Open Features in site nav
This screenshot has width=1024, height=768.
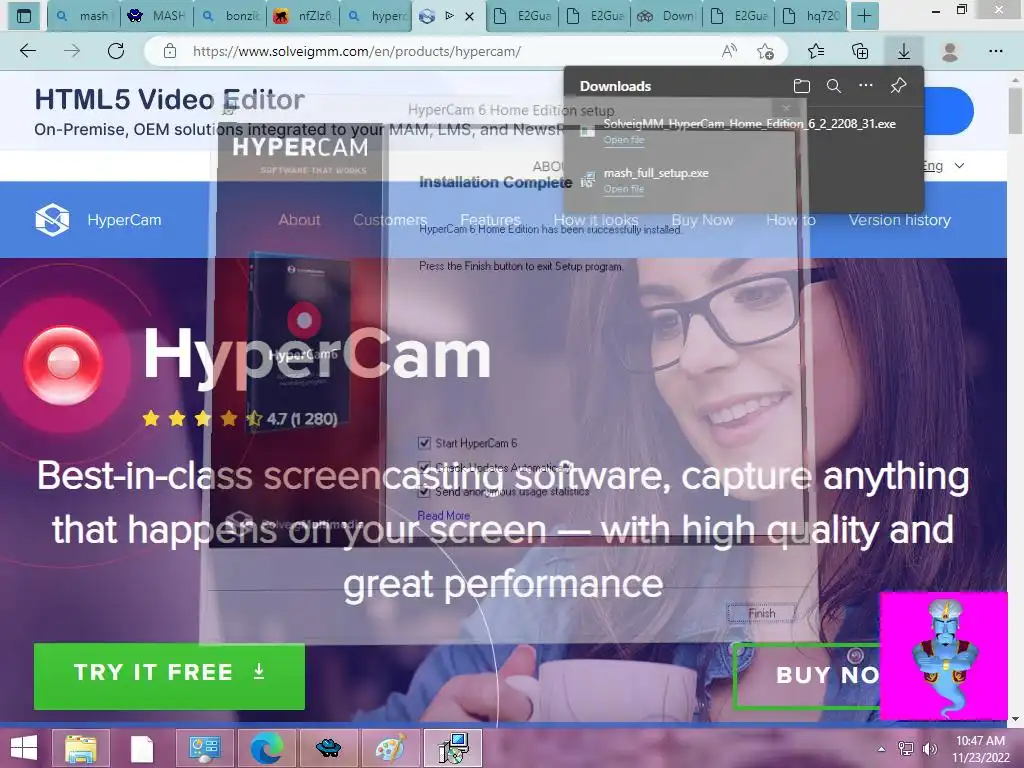(x=490, y=220)
